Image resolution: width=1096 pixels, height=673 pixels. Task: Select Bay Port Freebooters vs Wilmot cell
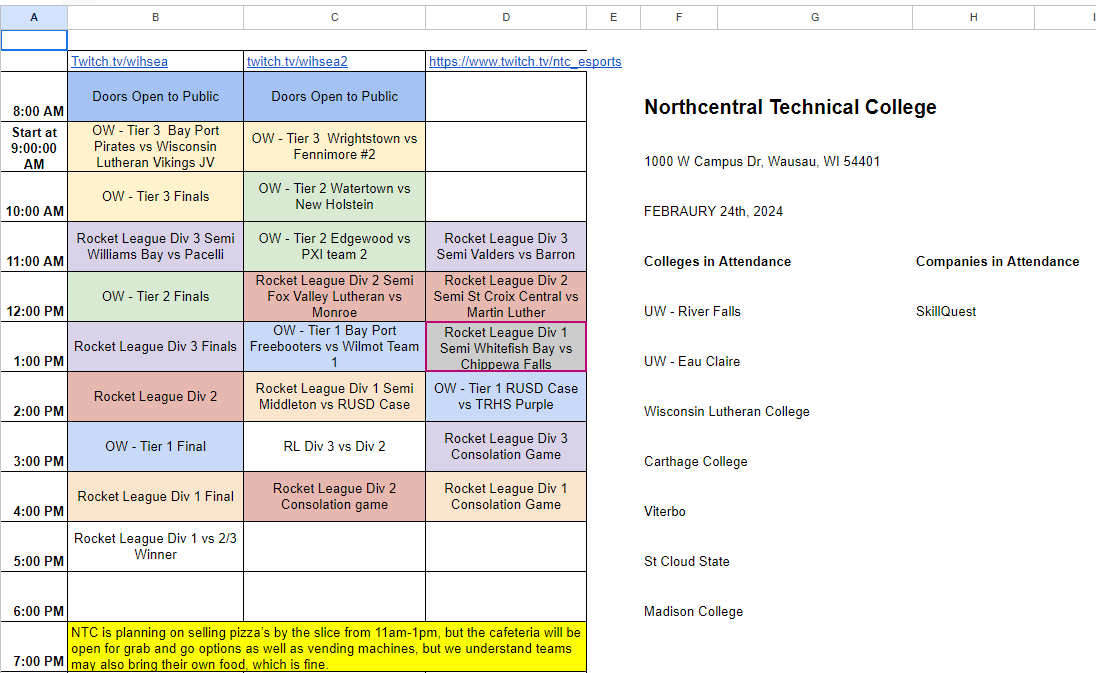[334, 347]
